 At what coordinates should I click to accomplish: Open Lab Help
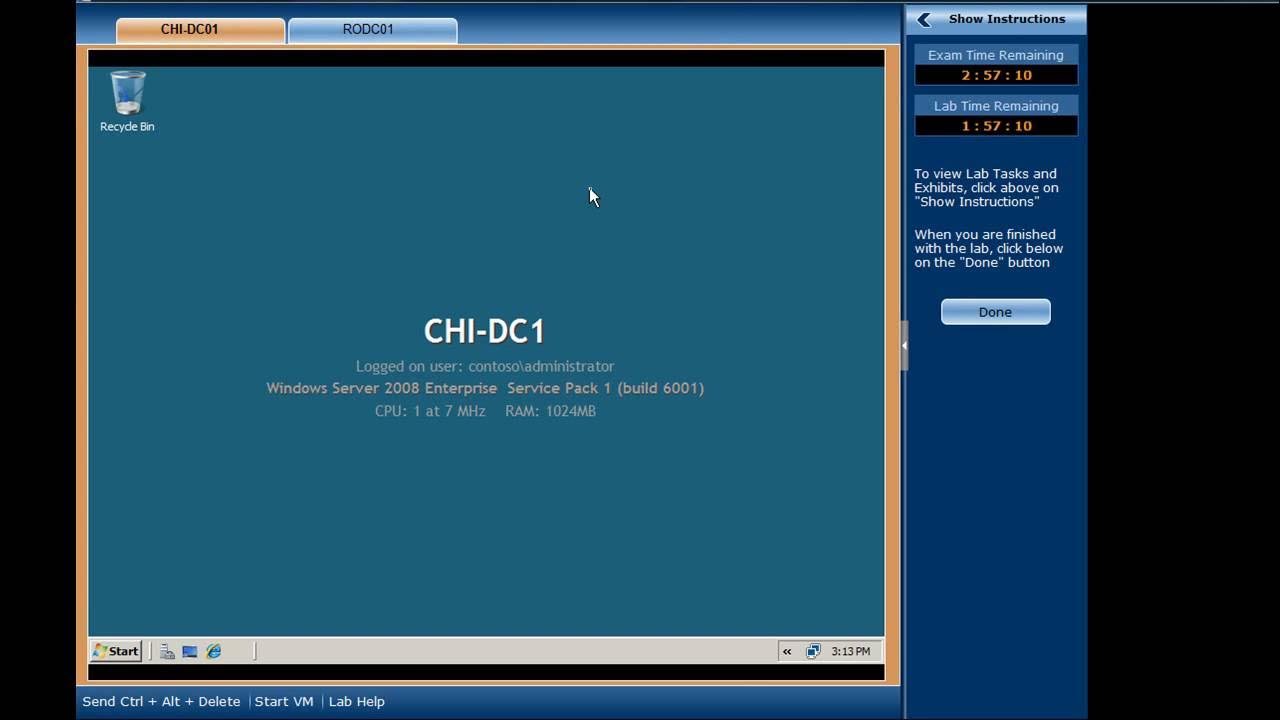point(357,702)
